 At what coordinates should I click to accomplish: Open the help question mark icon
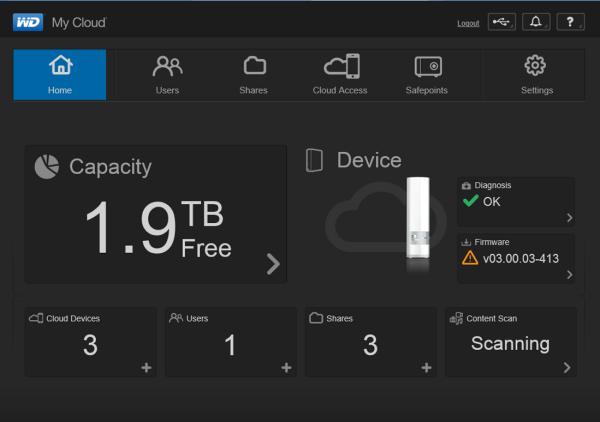(x=570, y=22)
